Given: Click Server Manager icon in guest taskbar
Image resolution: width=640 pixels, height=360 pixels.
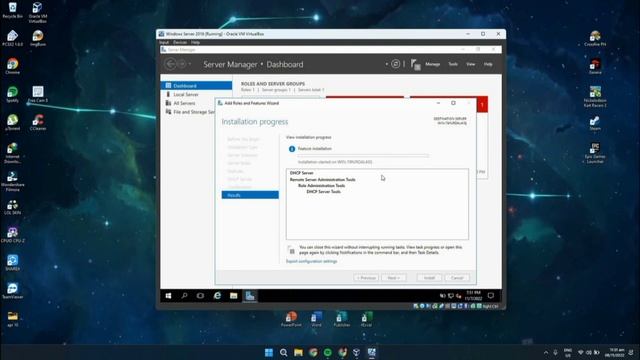Looking at the screenshot, I should 250,296.
